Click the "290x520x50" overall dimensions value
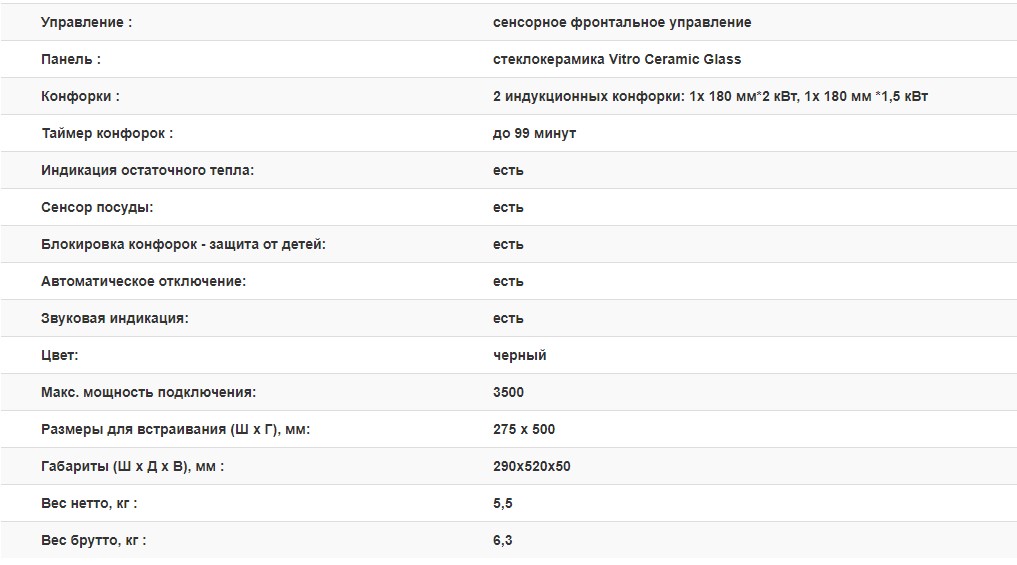This screenshot has height=565, width=1017. click(x=532, y=466)
